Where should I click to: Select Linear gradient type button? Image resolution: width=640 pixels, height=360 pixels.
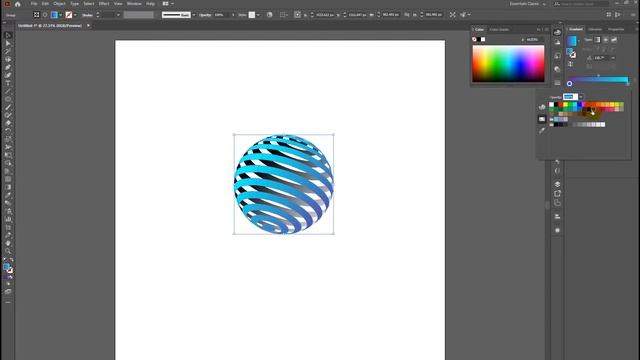click(x=597, y=40)
